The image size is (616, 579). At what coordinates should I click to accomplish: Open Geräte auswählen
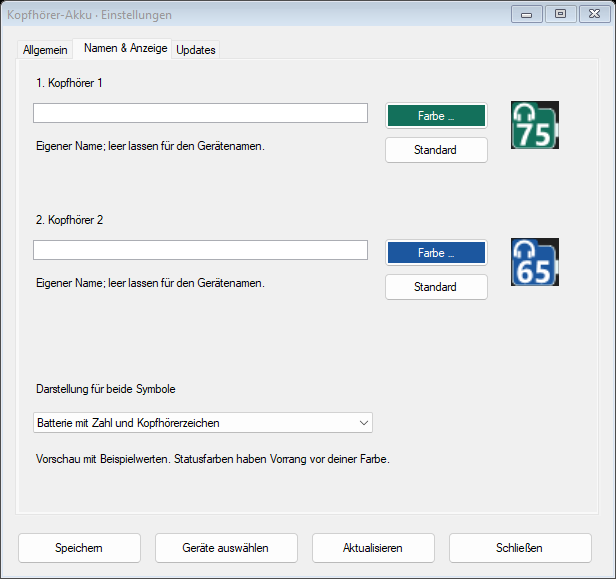[x=226, y=548]
